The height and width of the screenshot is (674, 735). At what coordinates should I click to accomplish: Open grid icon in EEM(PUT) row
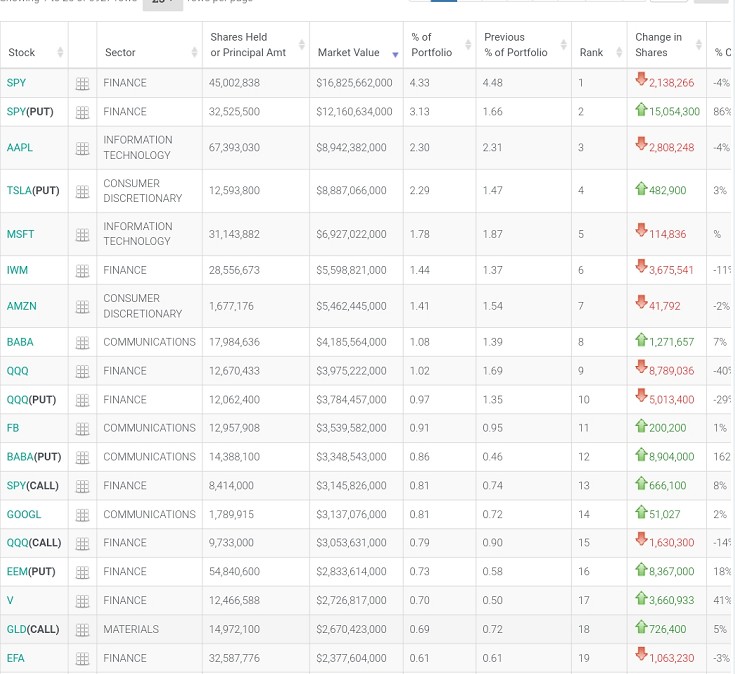pyautogui.click(x=82, y=572)
